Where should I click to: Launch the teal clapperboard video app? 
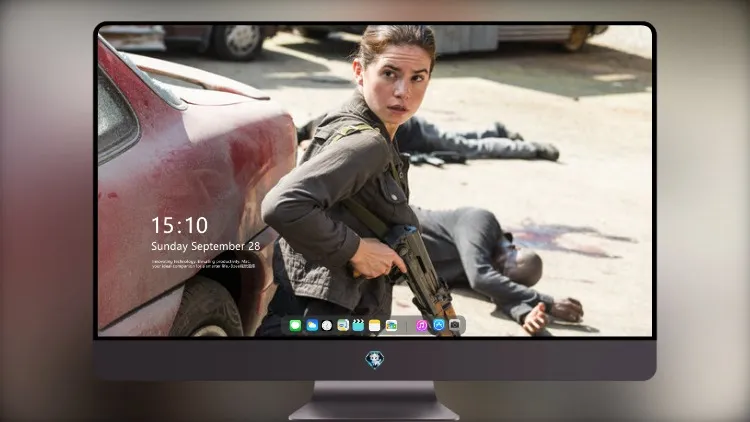pyautogui.click(x=359, y=326)
